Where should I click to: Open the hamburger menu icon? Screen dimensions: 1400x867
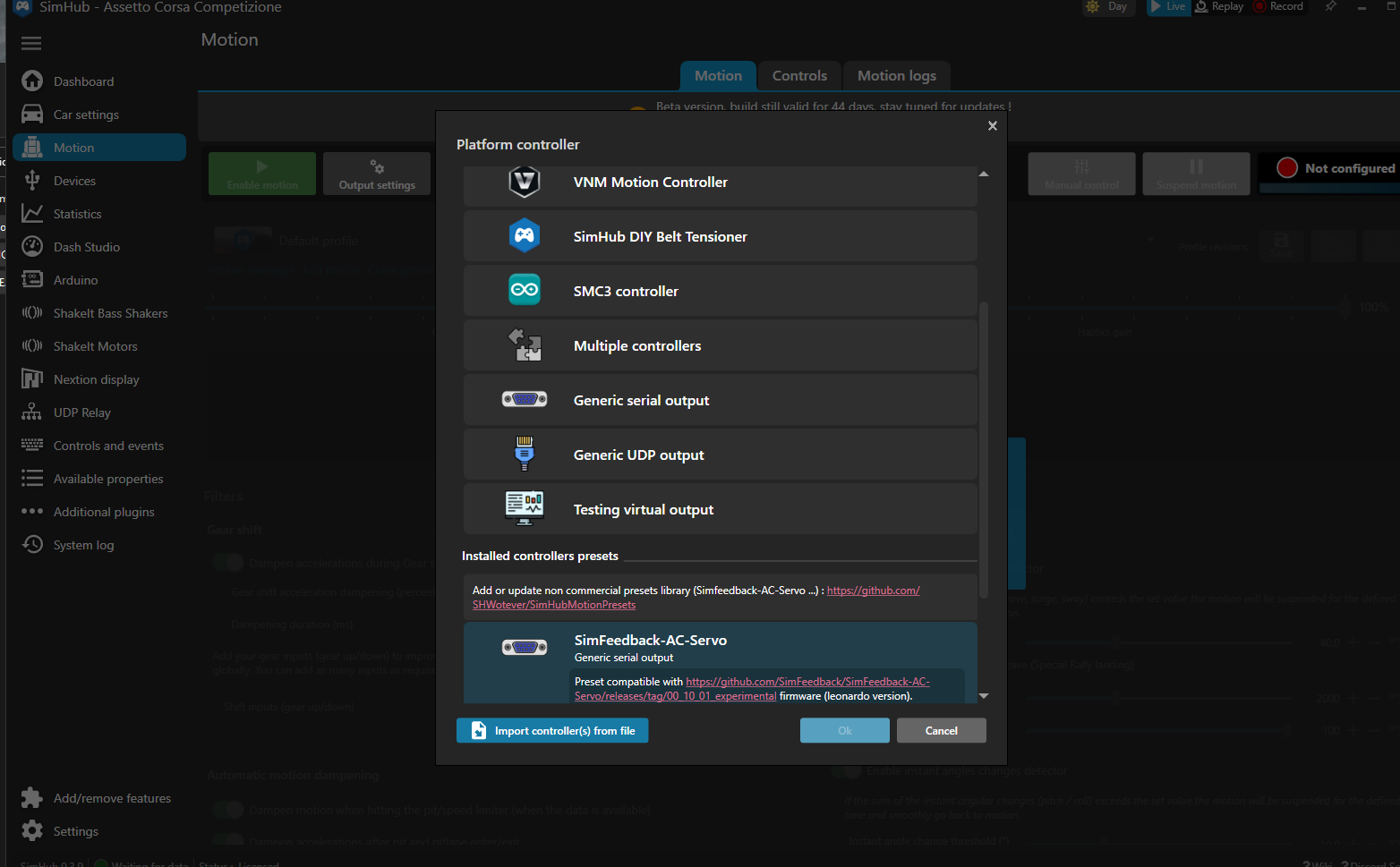pos(31,44)
